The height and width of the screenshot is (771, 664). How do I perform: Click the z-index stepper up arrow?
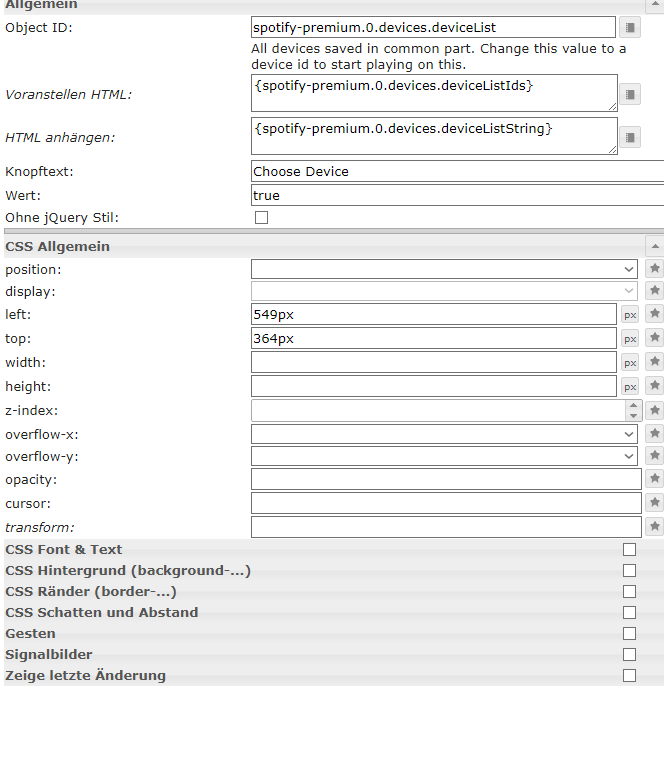(x=633, y=405)
